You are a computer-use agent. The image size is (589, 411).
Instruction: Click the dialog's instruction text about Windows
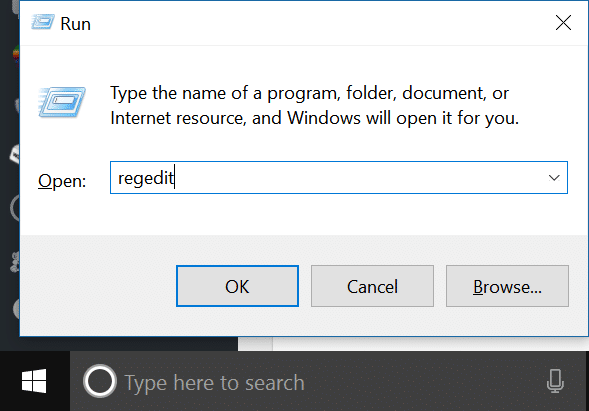314,105
